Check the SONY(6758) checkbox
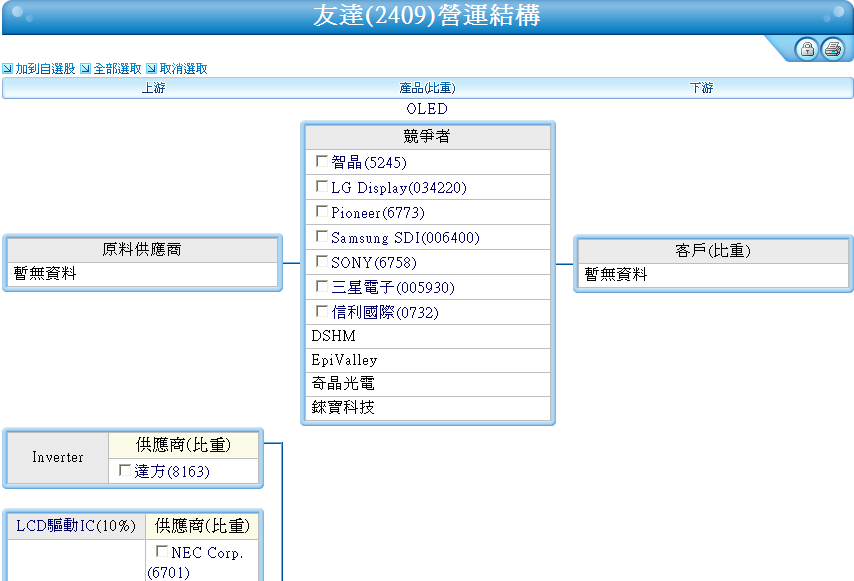The height and width of the screenshot is (581, 854). (x=322, y=261)
